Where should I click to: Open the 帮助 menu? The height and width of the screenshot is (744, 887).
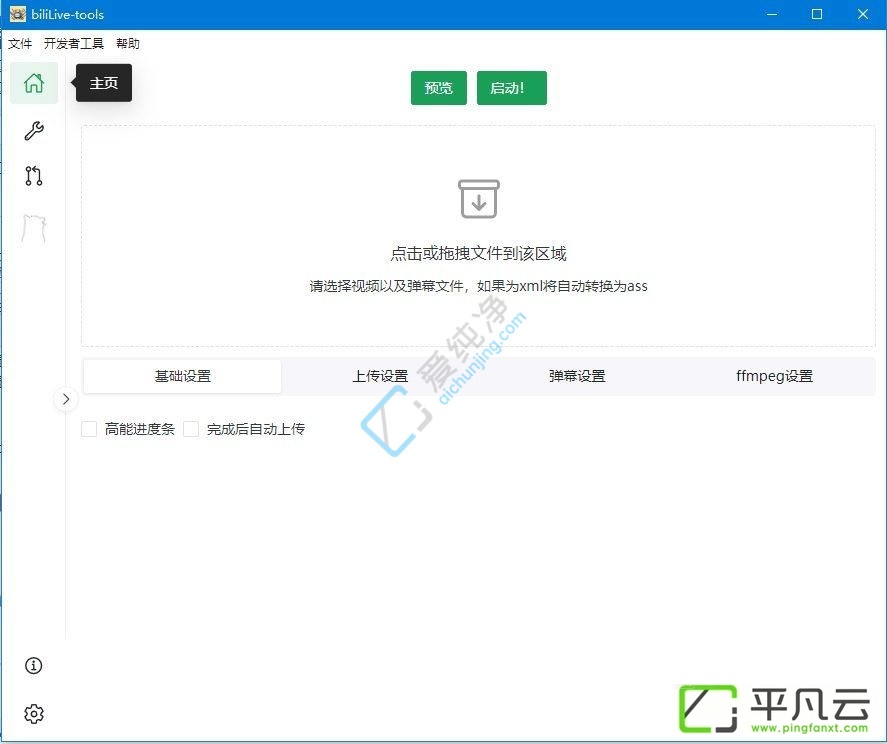(x=128, y=44)
